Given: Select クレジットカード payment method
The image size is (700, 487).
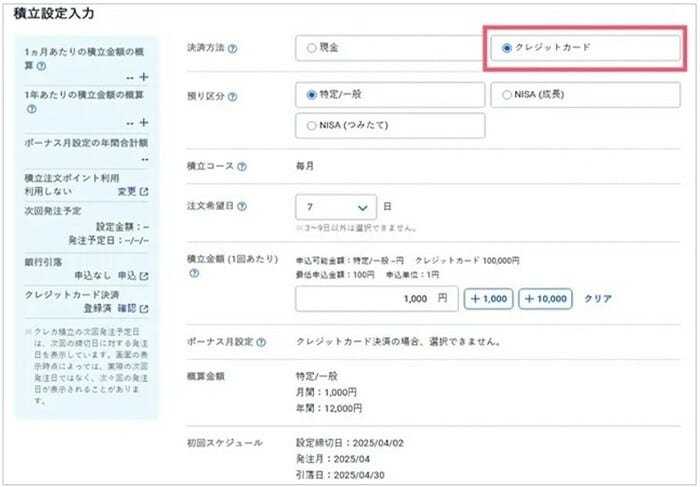Looking at the screenshot, I should click(x=585, y=48).
